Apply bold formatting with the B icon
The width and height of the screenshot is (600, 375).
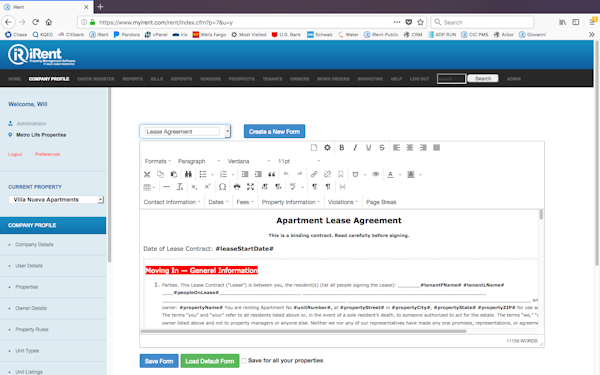342,148
